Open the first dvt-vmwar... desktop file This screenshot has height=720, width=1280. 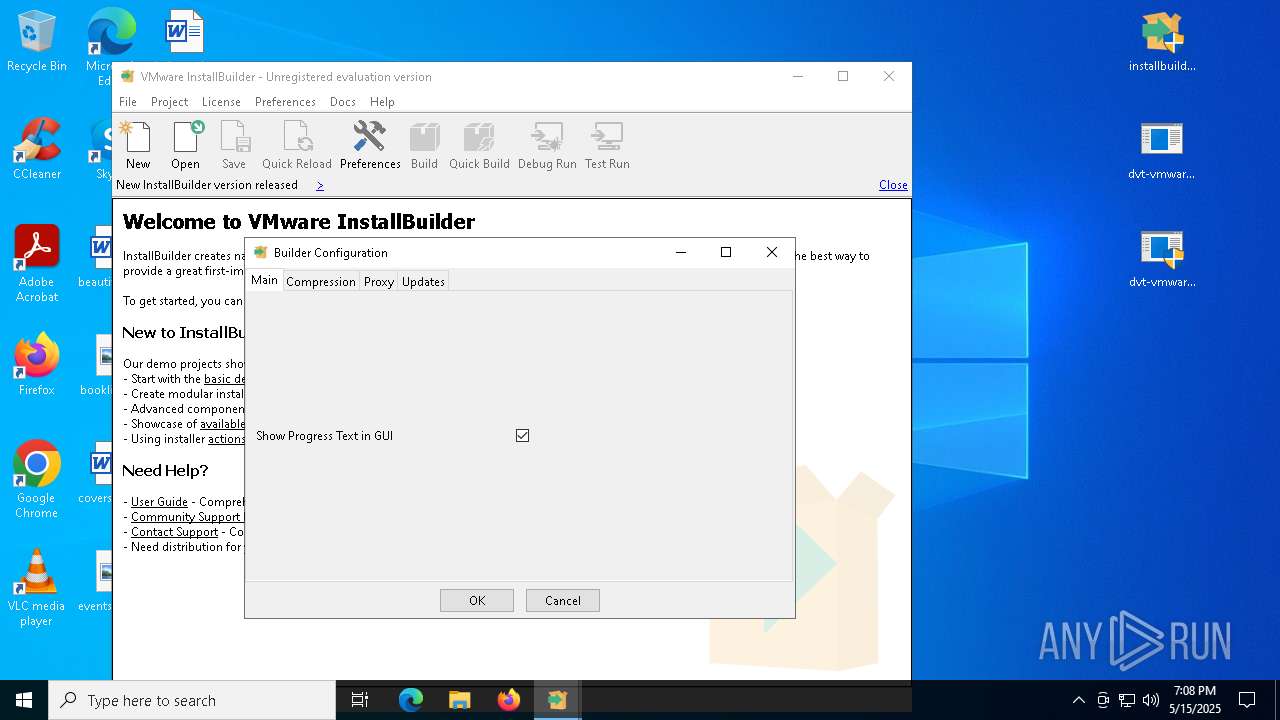pos(1162,150)
